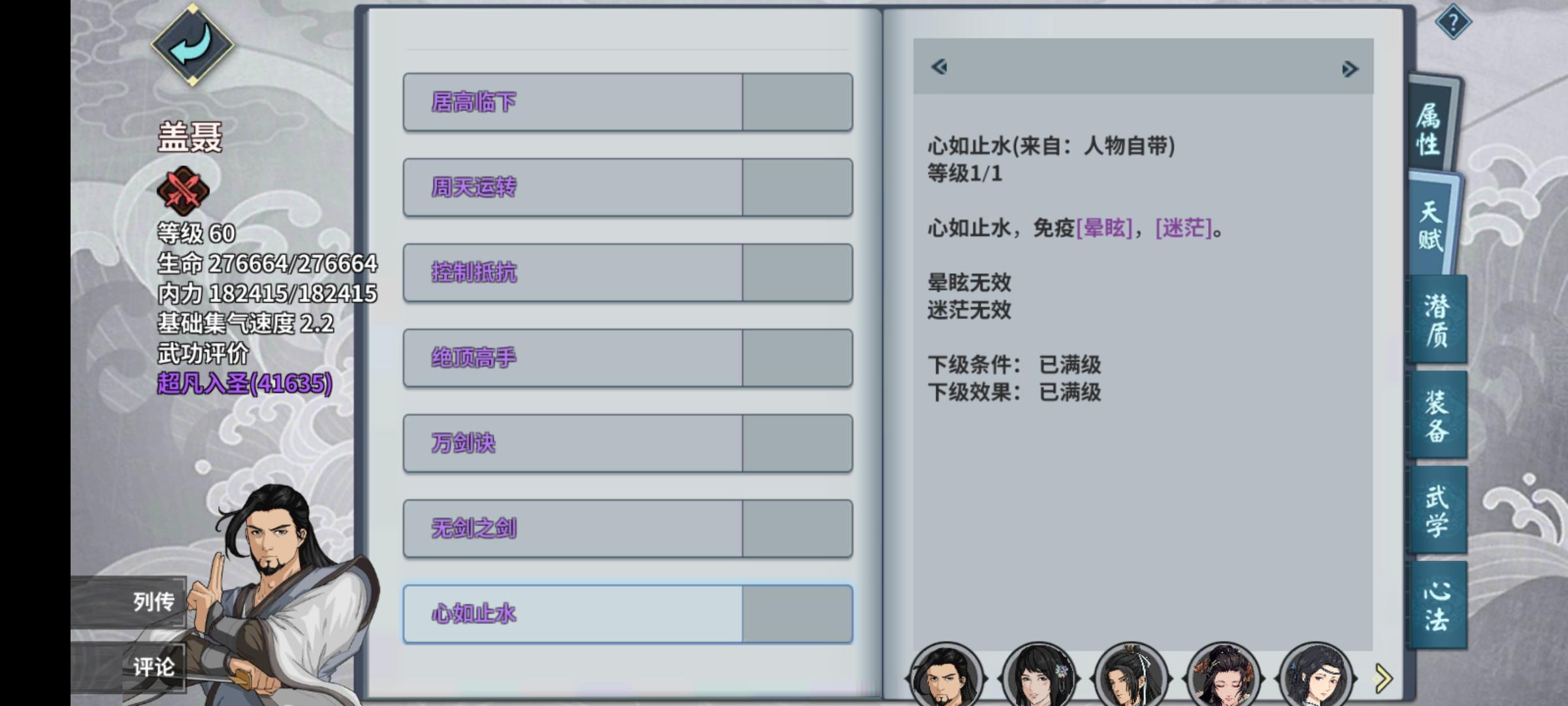Switch to the 潜质 tab
1568x706 pixels.
1437,320
